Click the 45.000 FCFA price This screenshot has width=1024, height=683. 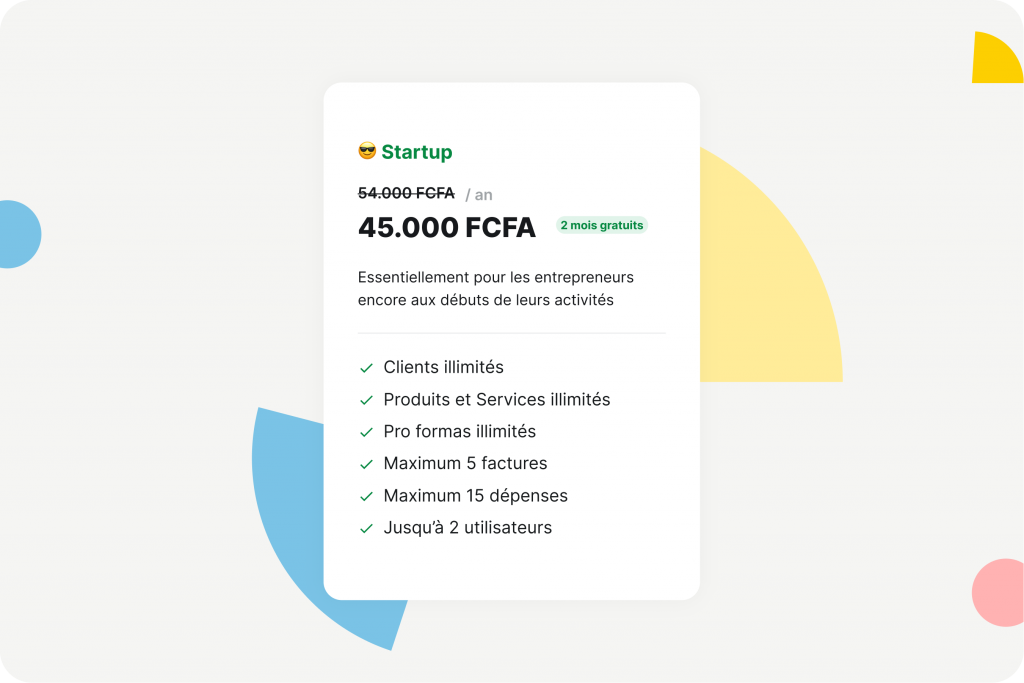point(447,228)
